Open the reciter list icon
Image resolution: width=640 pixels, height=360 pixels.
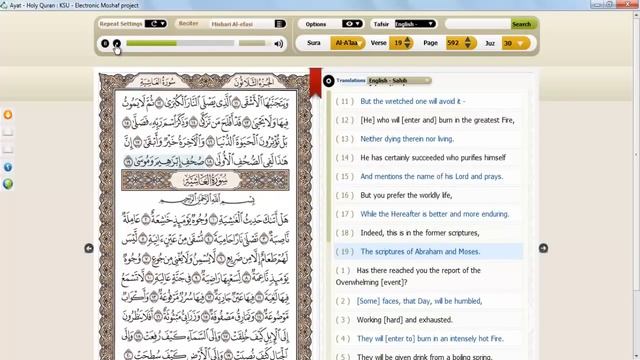(x=280, y=24)
